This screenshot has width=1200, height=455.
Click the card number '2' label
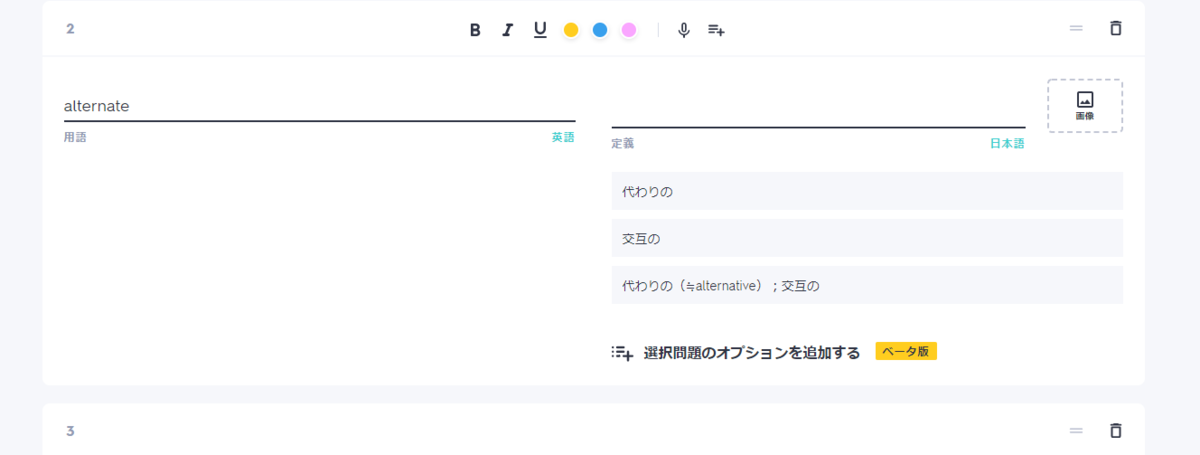pyautogui.click(x=70, y=29)
